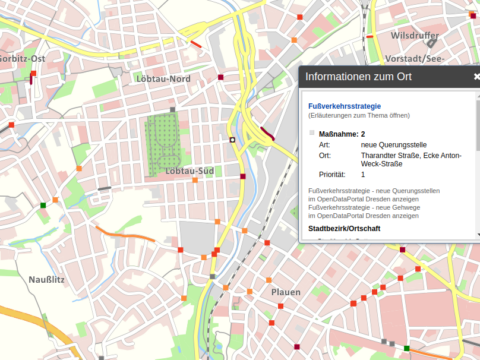Click dark red marker in top right corner
480x360 pixels.
point(473,16)
